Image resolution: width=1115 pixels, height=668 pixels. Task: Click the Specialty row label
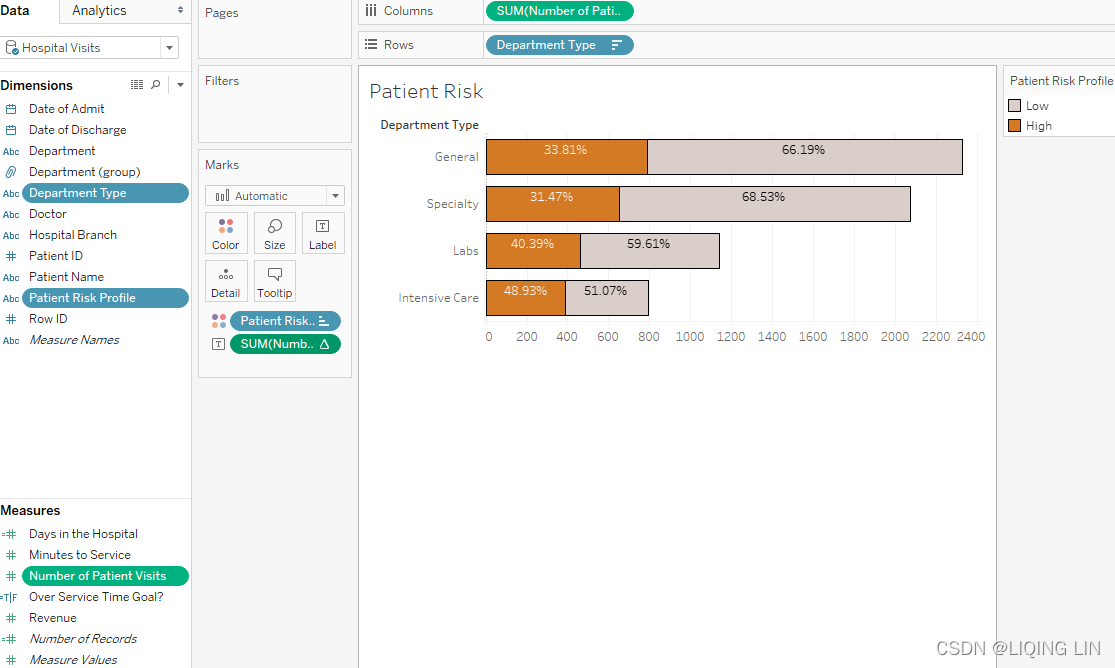[x=452, y=204]
